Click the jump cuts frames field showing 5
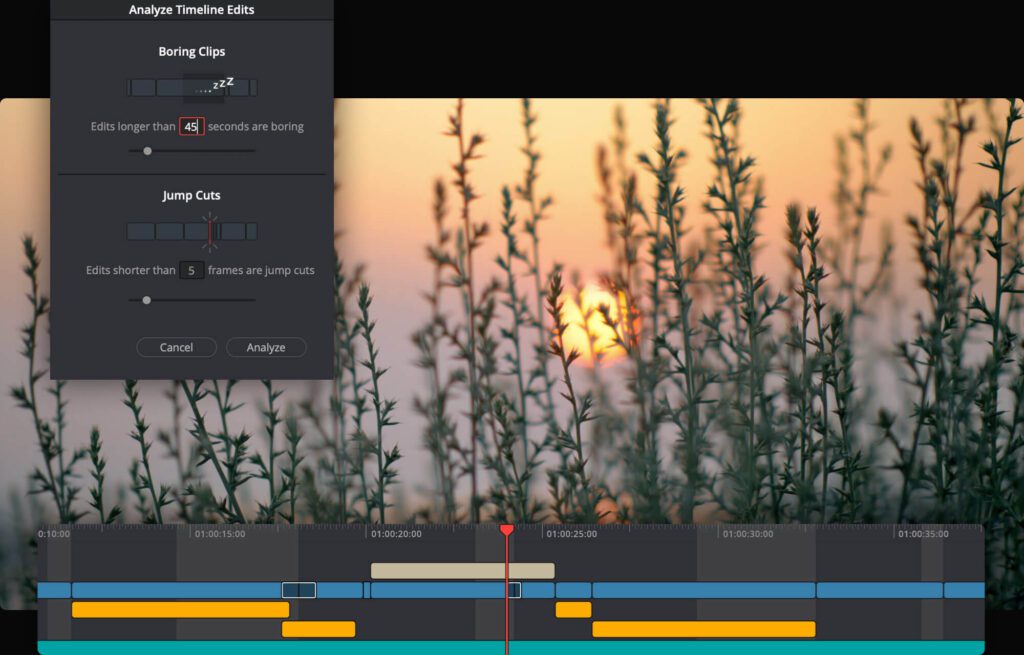 click(191, 270)
